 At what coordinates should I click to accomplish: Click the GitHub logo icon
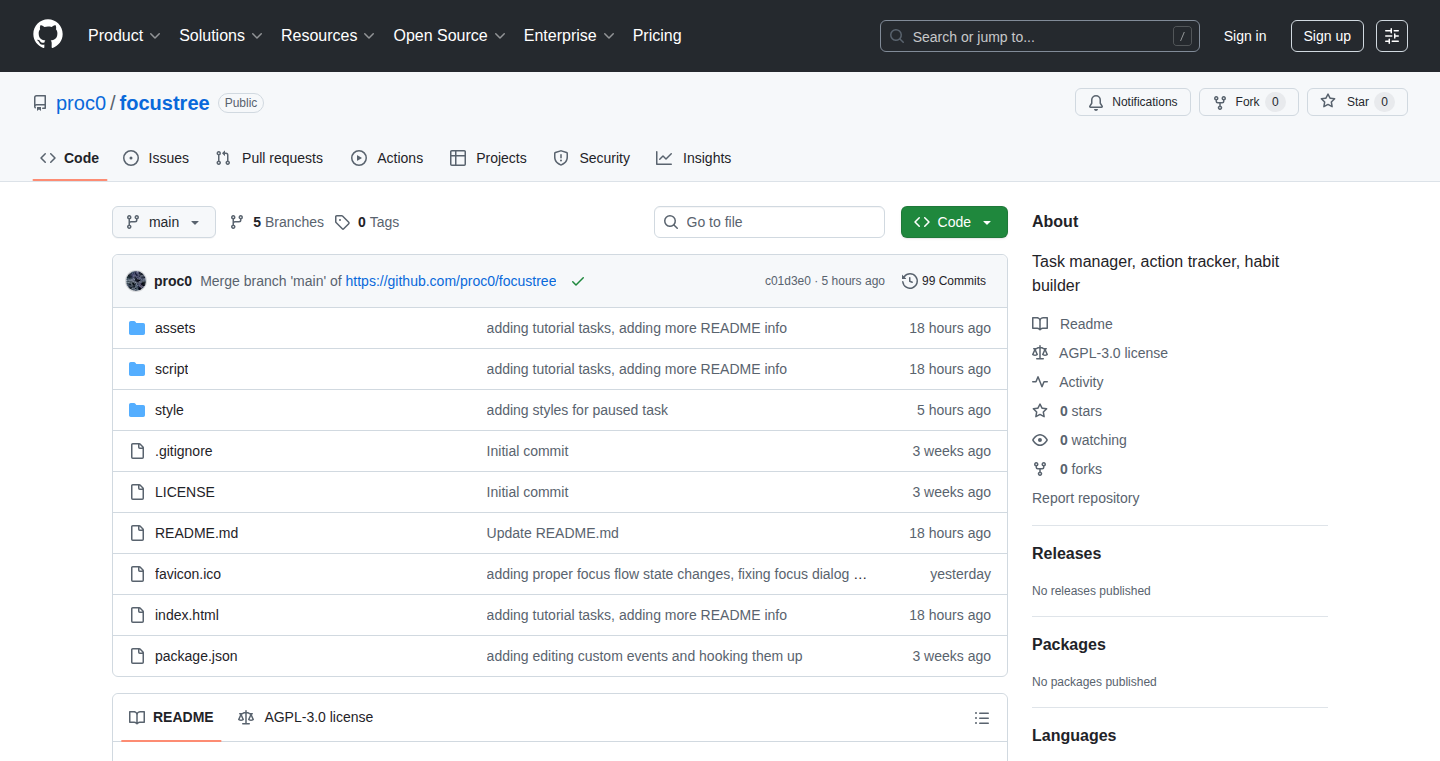pos(48,36)
